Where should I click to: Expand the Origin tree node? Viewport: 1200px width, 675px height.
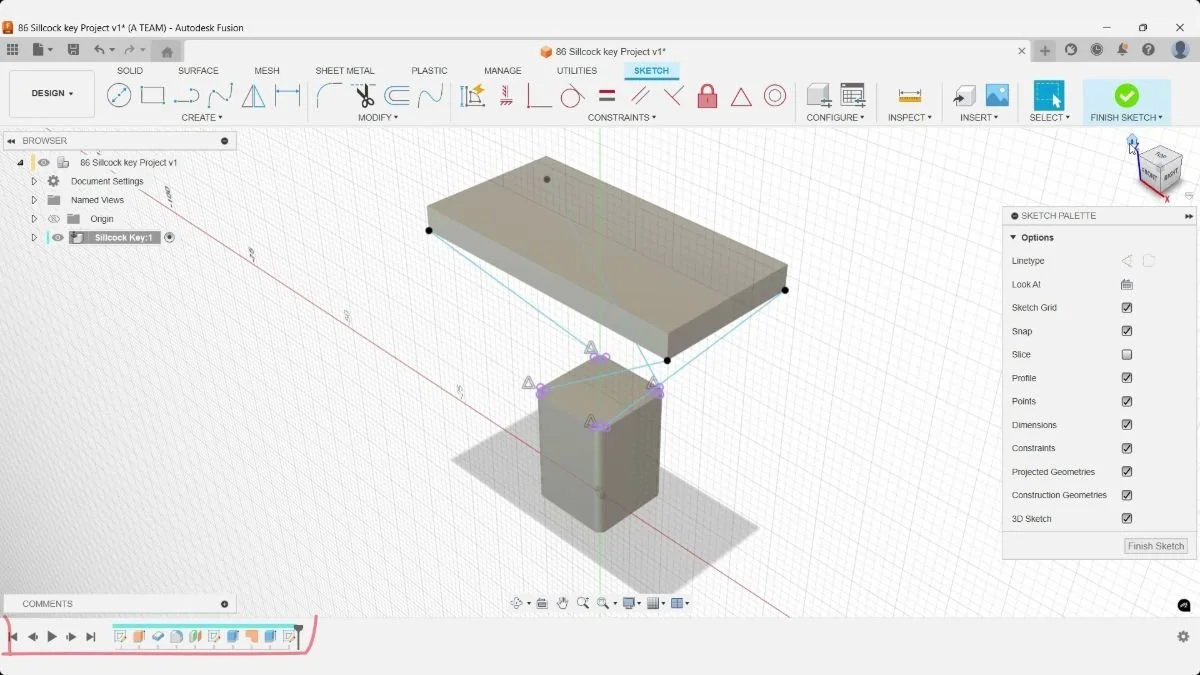(34, 219)
